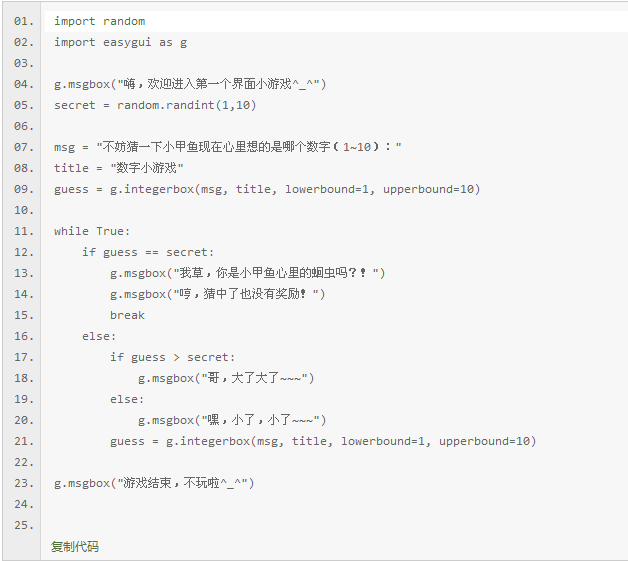Click the 复制代码 copy code link
The width and height of the screenshot is (628, 561).
pos(75,546)
